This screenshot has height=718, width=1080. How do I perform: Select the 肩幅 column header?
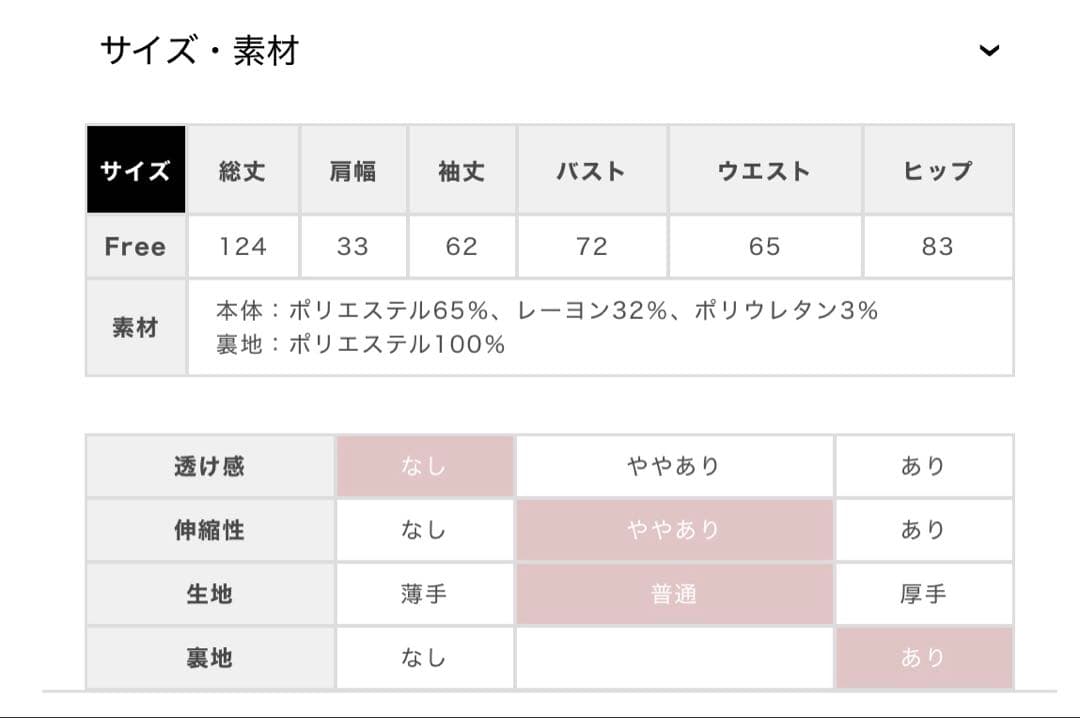pyautogui.click(x=352, y=169)
